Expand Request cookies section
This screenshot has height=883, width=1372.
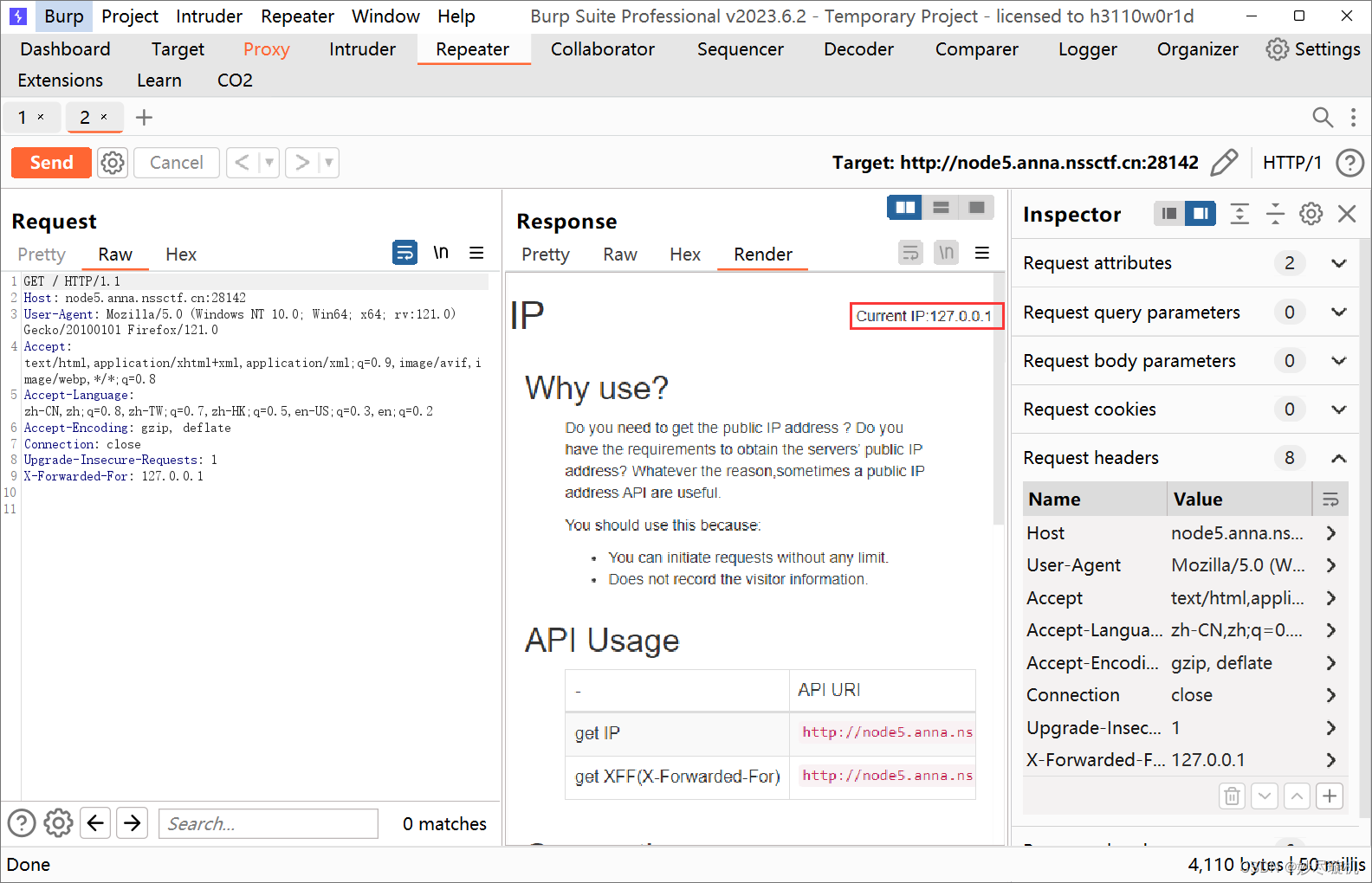click(x=1338, y=409)
